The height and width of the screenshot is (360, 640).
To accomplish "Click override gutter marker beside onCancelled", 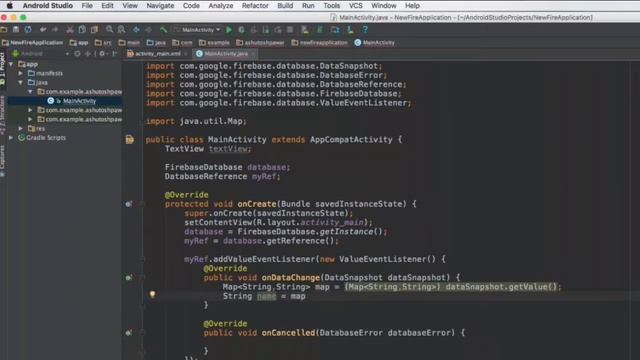I will tap(129, 333).
